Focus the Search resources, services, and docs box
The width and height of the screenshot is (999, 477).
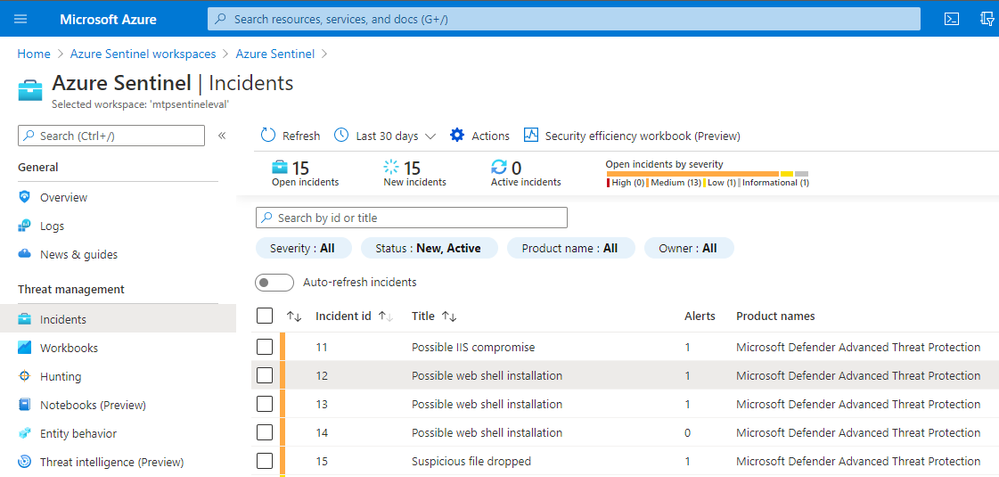point(564,19)
